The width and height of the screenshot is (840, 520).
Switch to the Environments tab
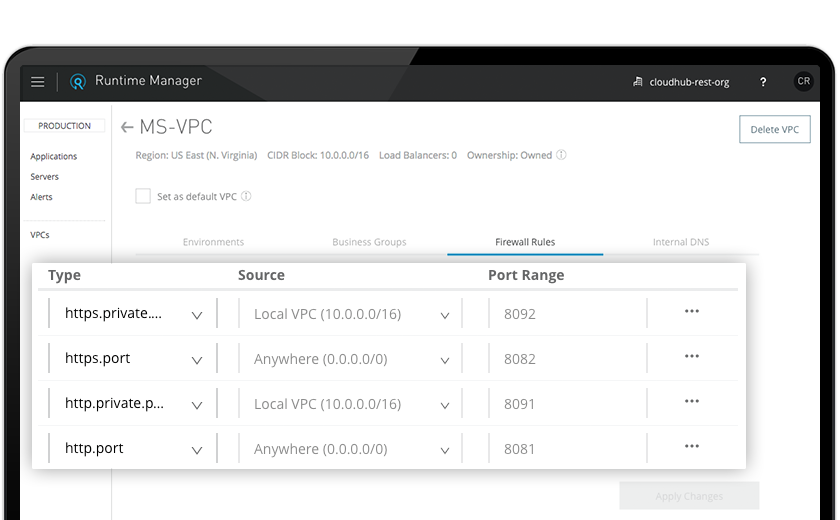pyautogui.click(x=213, y=242)
